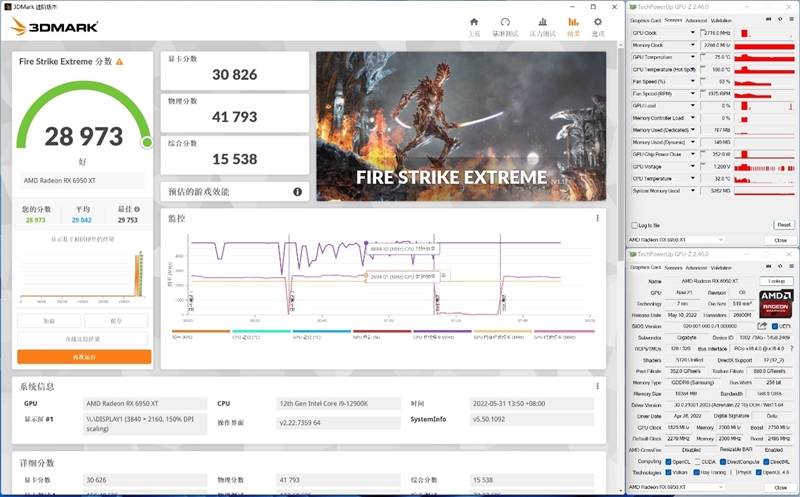Click refresh icon in GPU-Z Sensors window

point(780,19)
